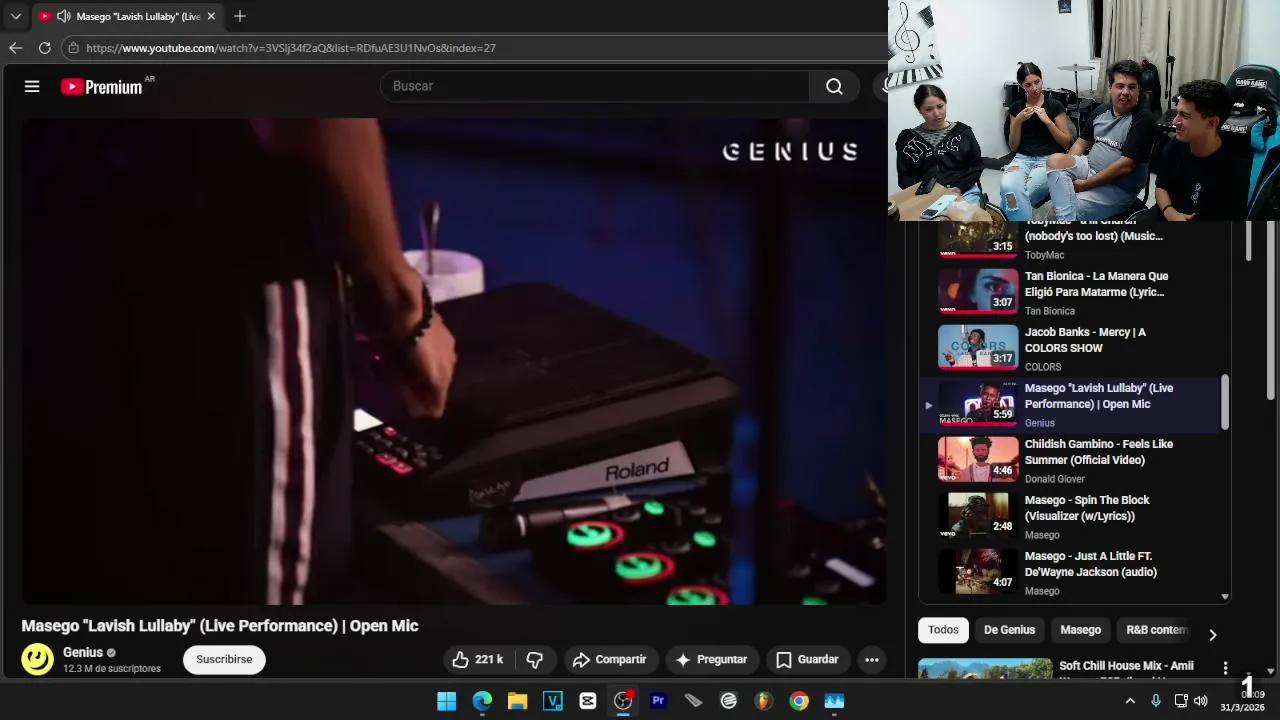Launch Microsoft Edge from taskbar
The height and width of the screenshot is (720, 1280).
pyautogui.click(x=482, y=701)
